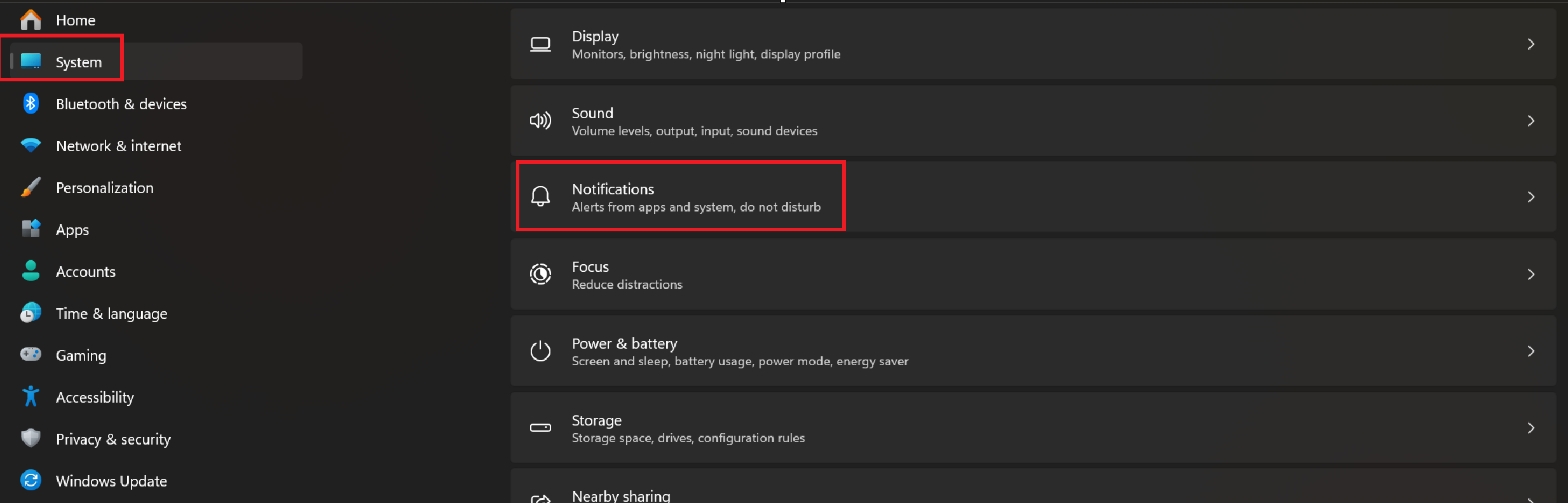Screen dimensions: 1568x503
Task: Expand Display settings via right chevron
Action: [1531, 44]
